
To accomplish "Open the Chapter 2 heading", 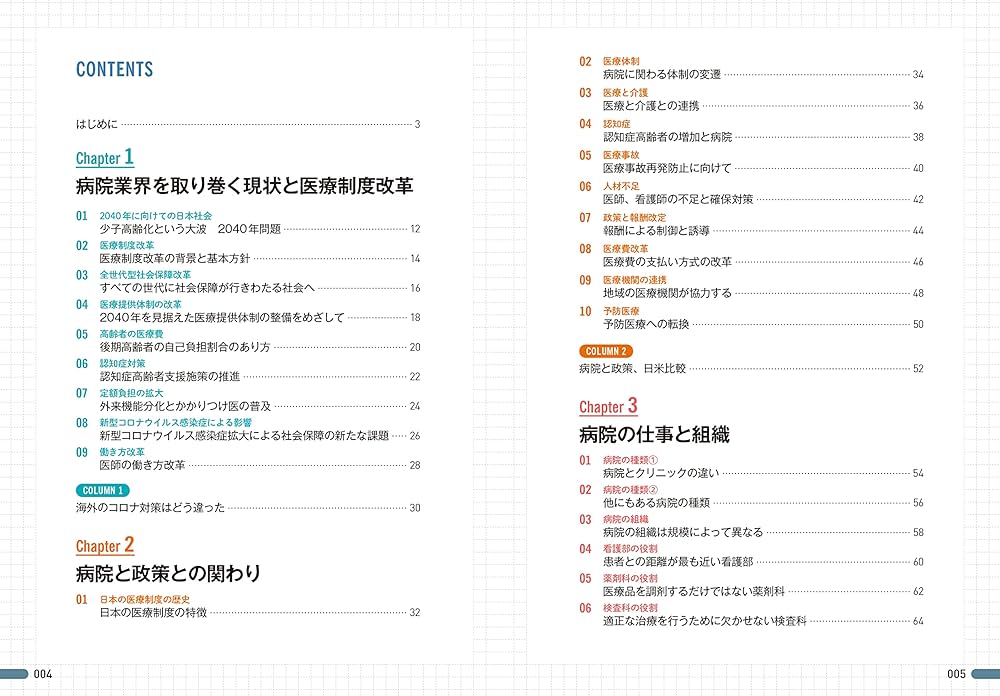I will (104, 547).
